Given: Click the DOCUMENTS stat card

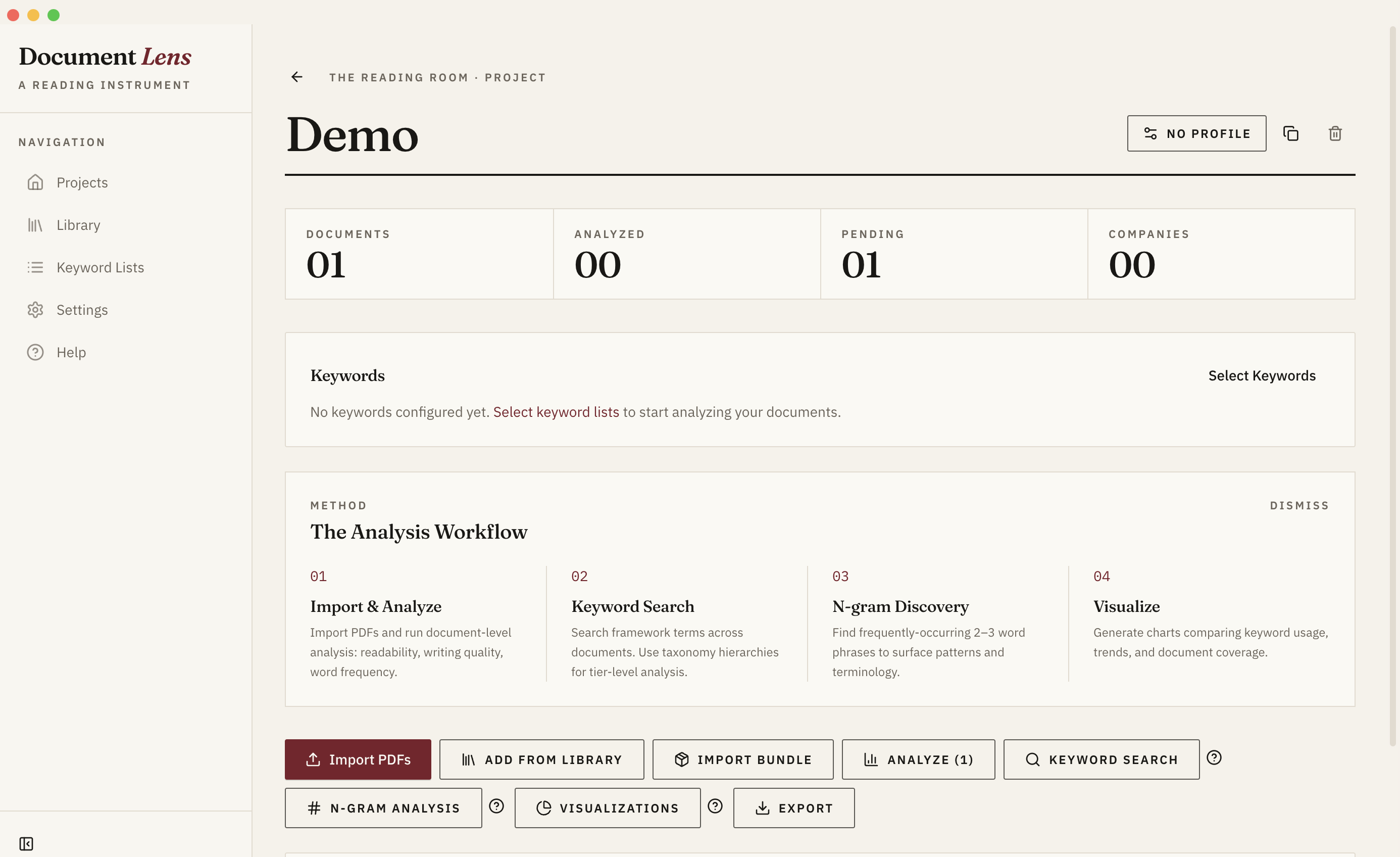Looking at the screenshot, I should point(419,254).
